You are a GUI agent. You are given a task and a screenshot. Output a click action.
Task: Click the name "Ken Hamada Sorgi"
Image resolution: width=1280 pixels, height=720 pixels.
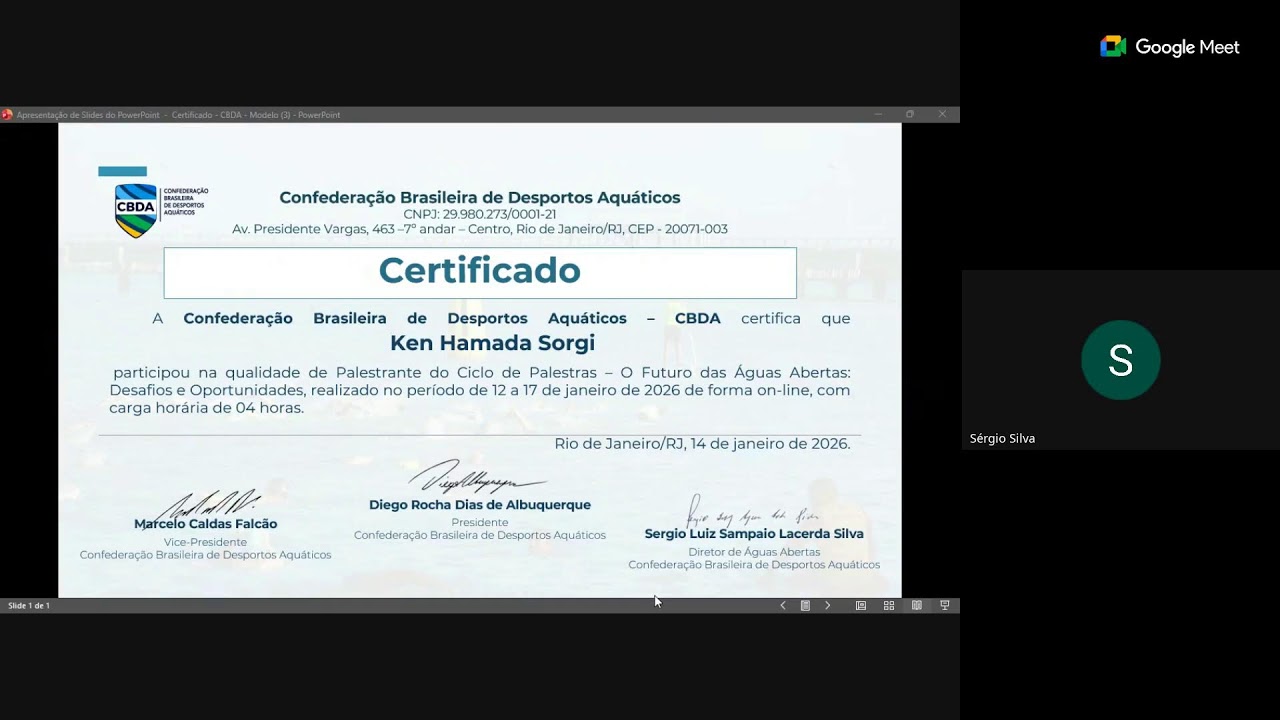tap(492, 343)
